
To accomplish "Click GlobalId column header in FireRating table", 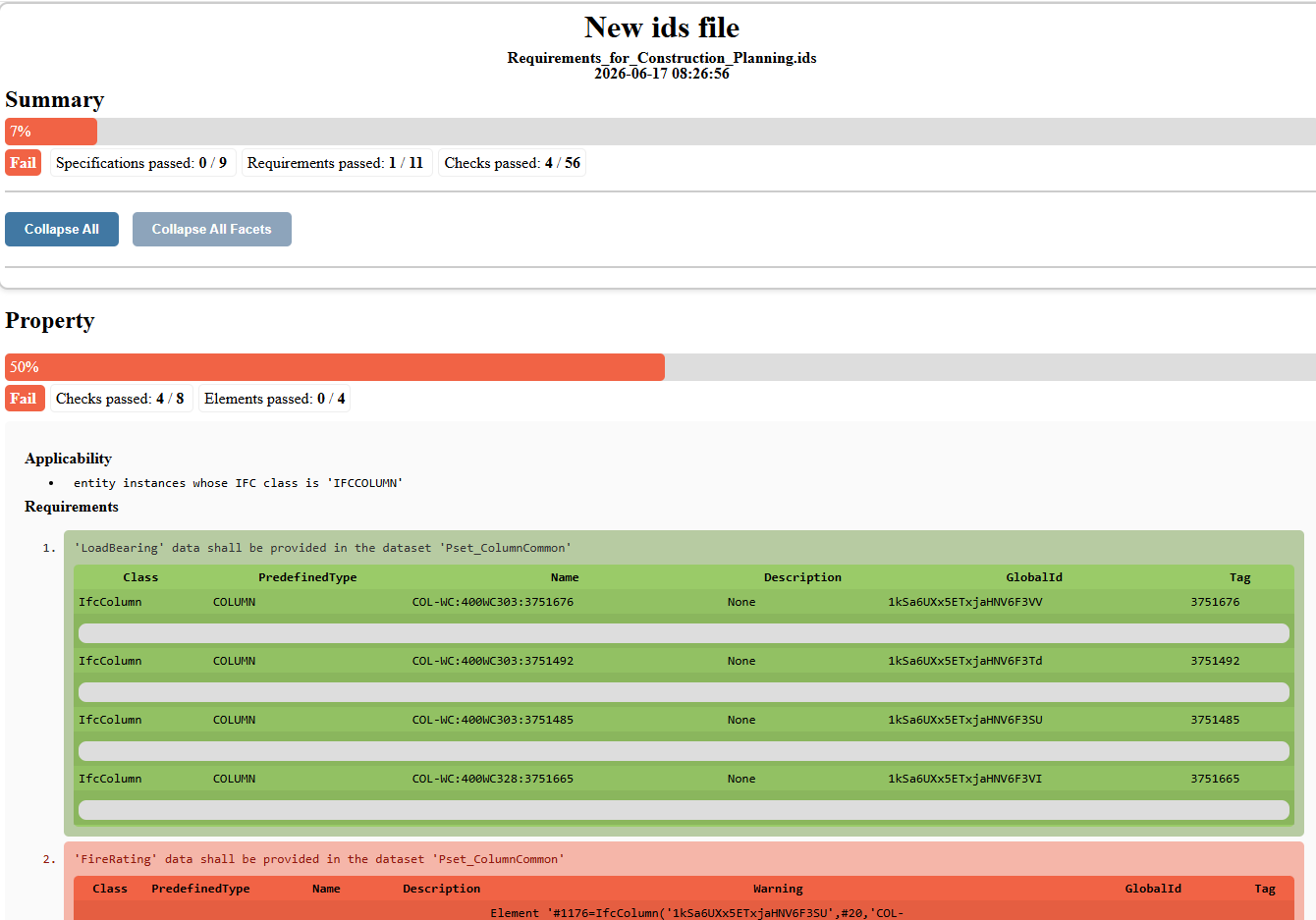I will click(1153, 889).
